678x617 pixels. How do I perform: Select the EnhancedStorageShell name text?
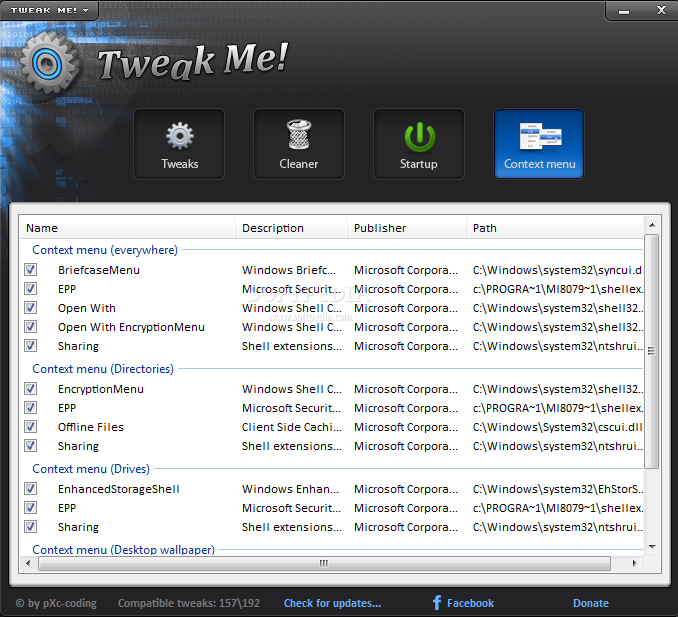pyautogui.click(x=118, y=489)
